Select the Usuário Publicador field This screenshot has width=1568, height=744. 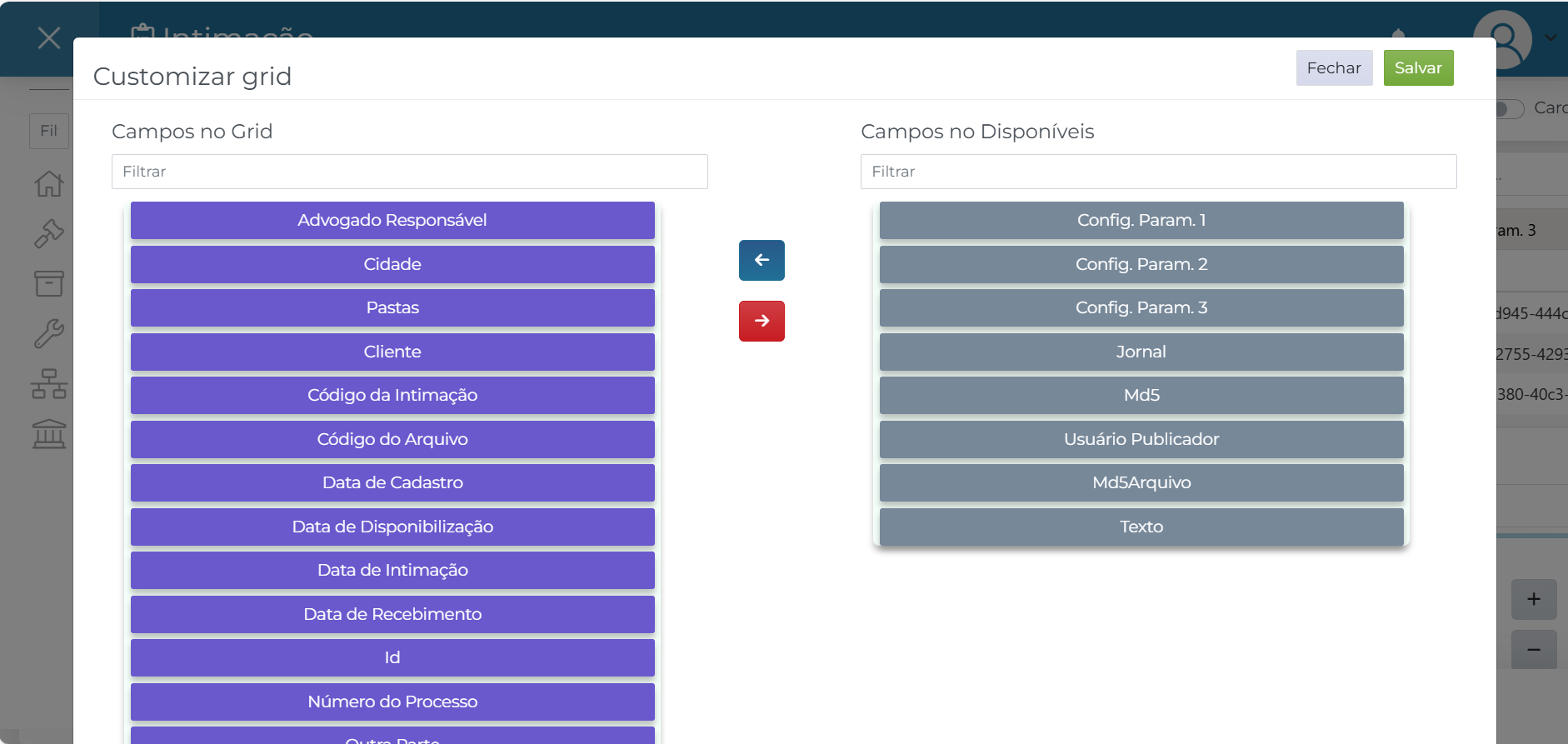(1141, 439)
